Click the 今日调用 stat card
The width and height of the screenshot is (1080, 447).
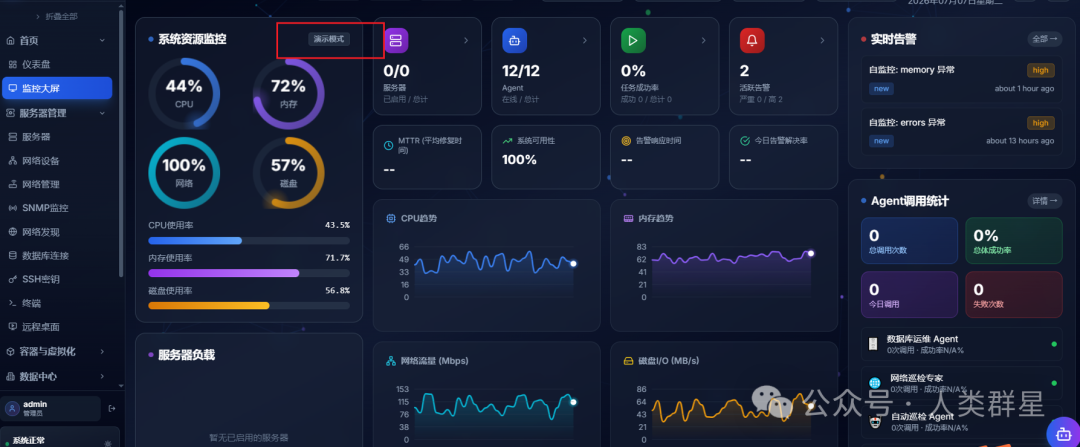point(909,294)
